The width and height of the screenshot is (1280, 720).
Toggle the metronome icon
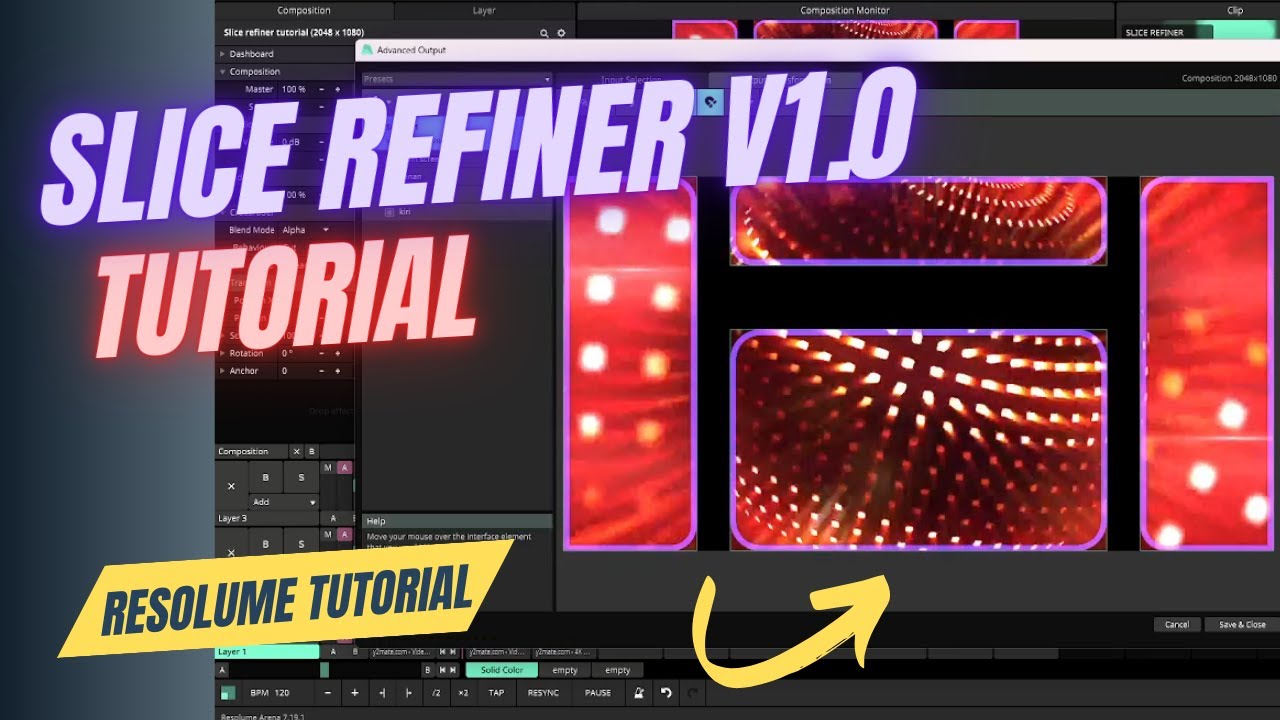[x=639, y=692]
